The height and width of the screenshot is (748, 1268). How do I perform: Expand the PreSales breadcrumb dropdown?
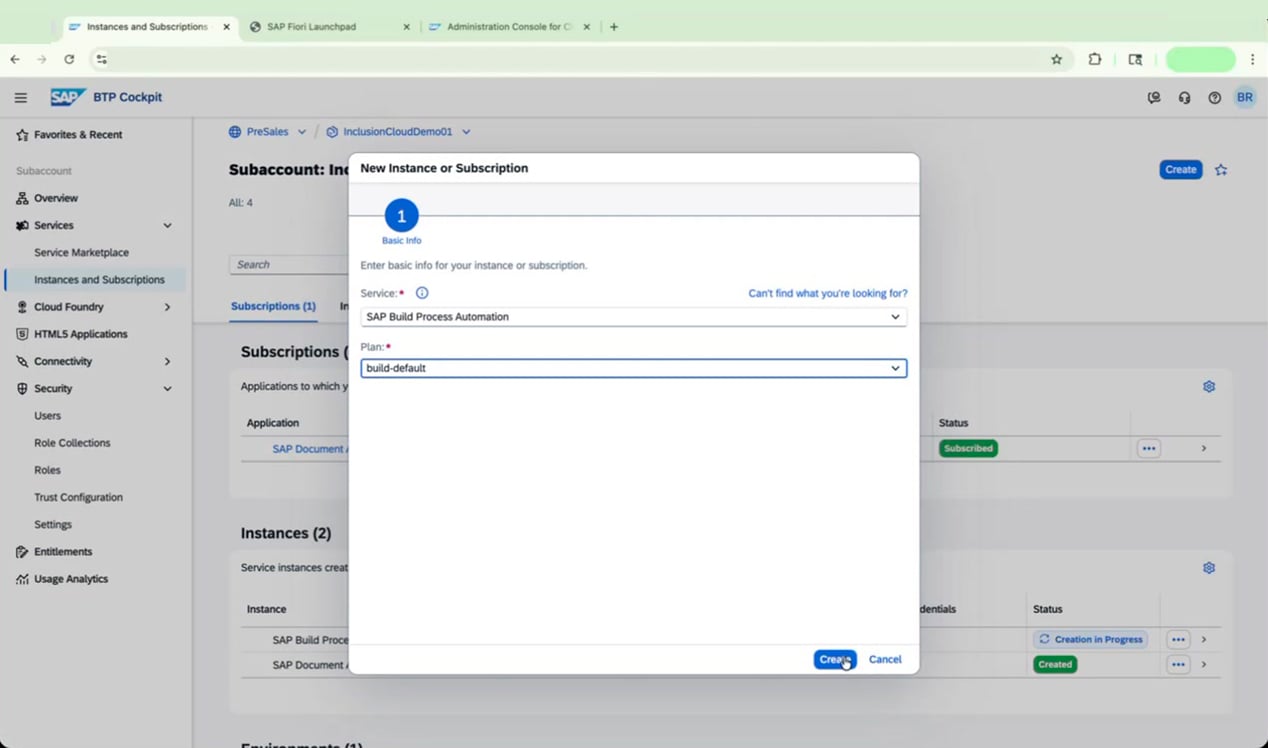[302, 132]
